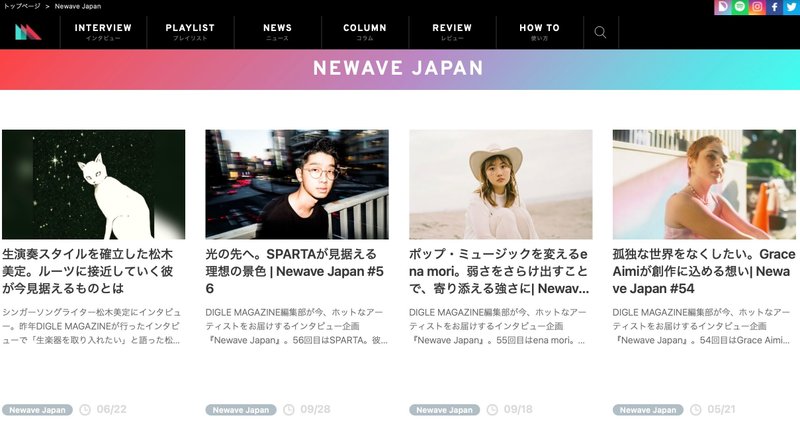Select the NEWS navigation item

[278, 32]
